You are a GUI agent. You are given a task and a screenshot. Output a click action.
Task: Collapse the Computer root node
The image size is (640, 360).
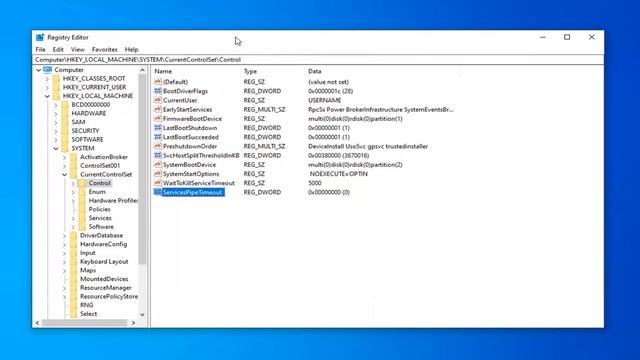(x=38, y=70)
